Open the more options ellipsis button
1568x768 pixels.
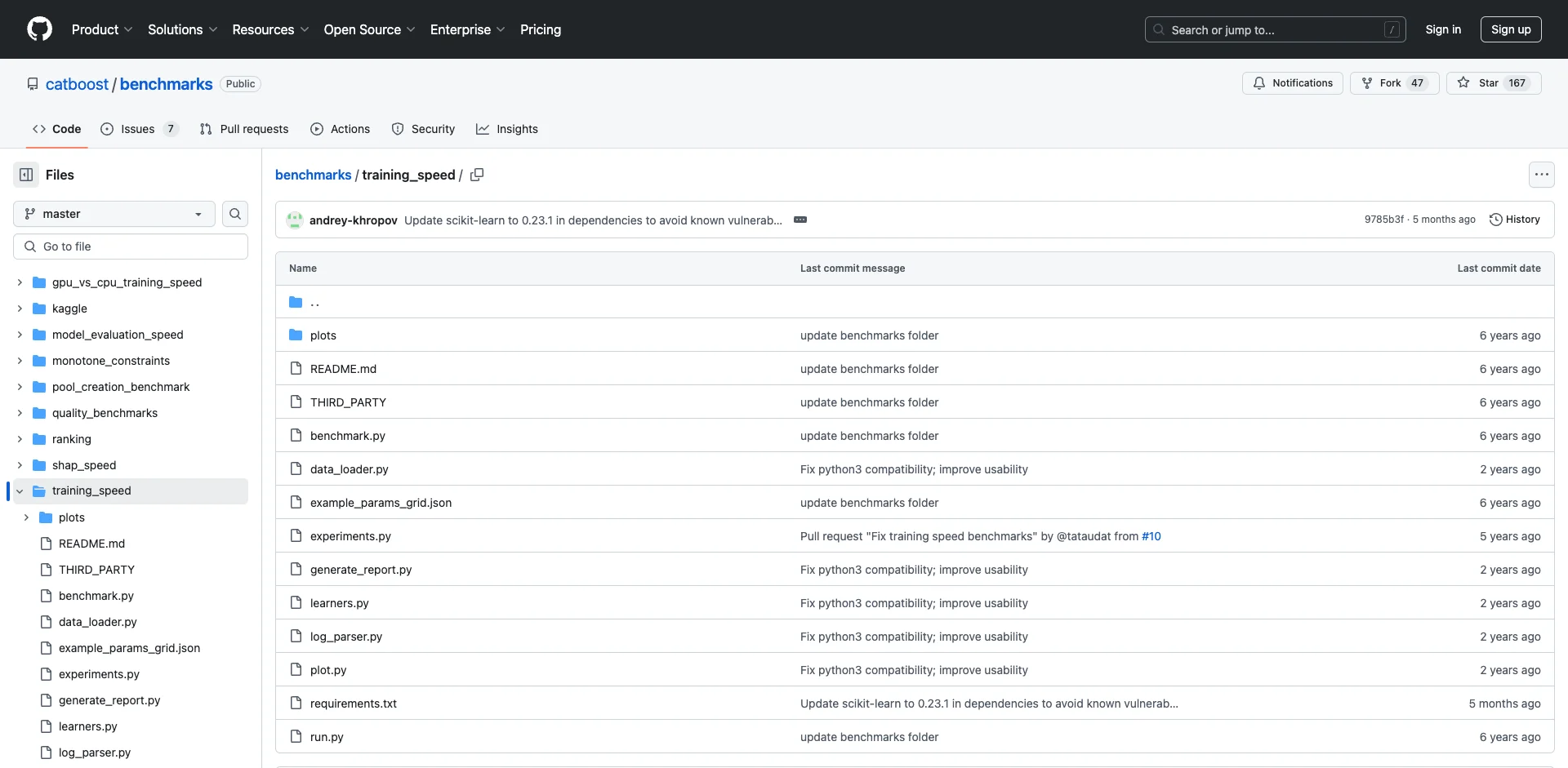1541,175
